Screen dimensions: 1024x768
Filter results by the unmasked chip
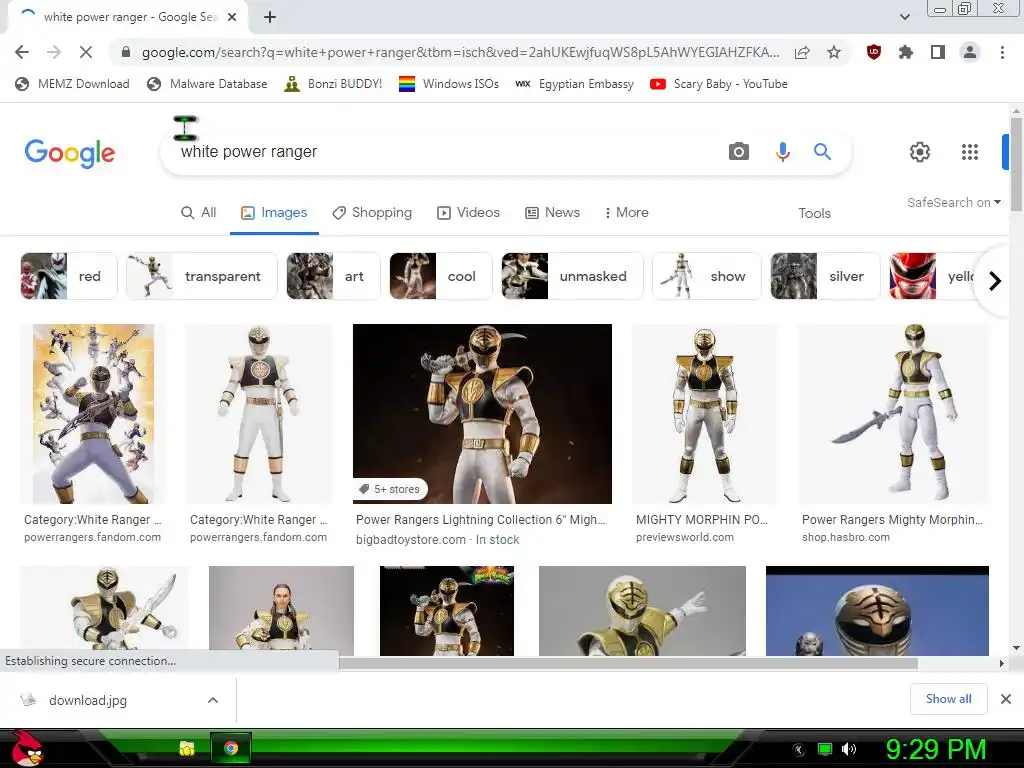572,276
